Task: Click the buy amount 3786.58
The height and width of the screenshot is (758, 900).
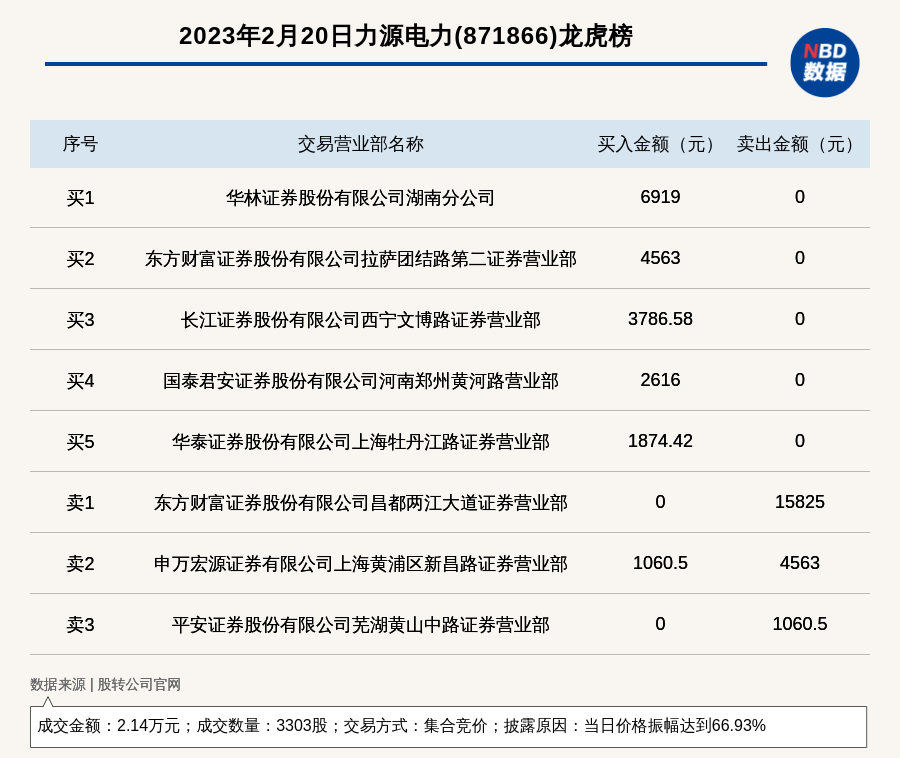Action: (660, 318)
